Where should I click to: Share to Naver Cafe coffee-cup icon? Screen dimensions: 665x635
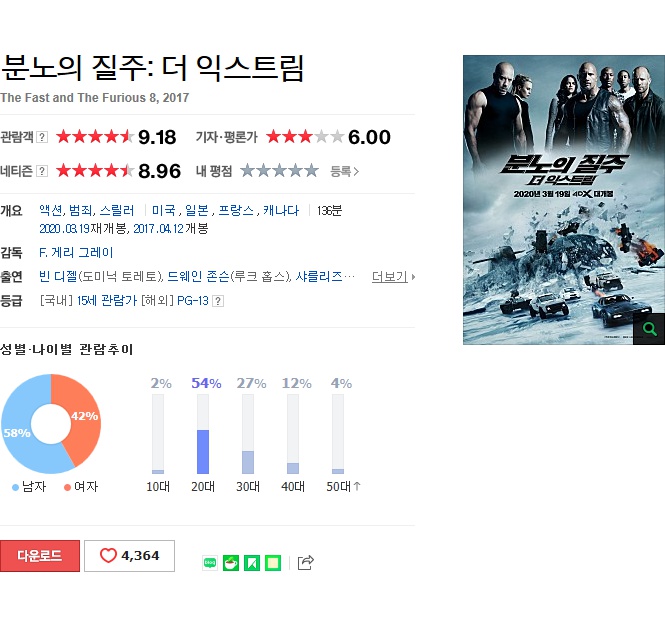231,563
